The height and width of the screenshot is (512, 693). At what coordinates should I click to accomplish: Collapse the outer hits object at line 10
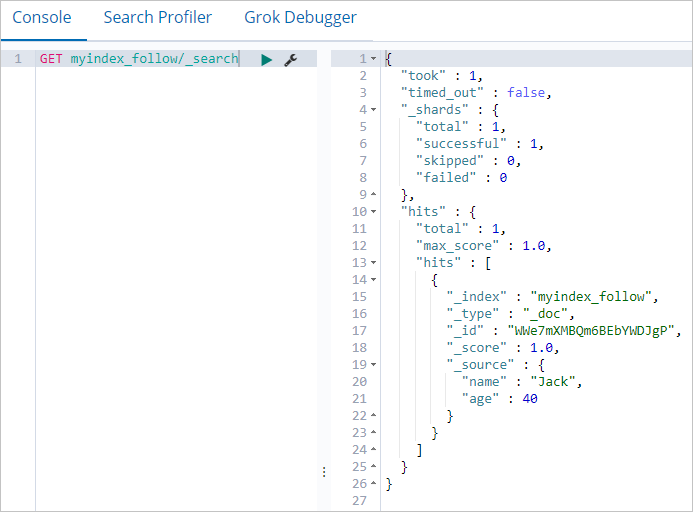(373, 211)
